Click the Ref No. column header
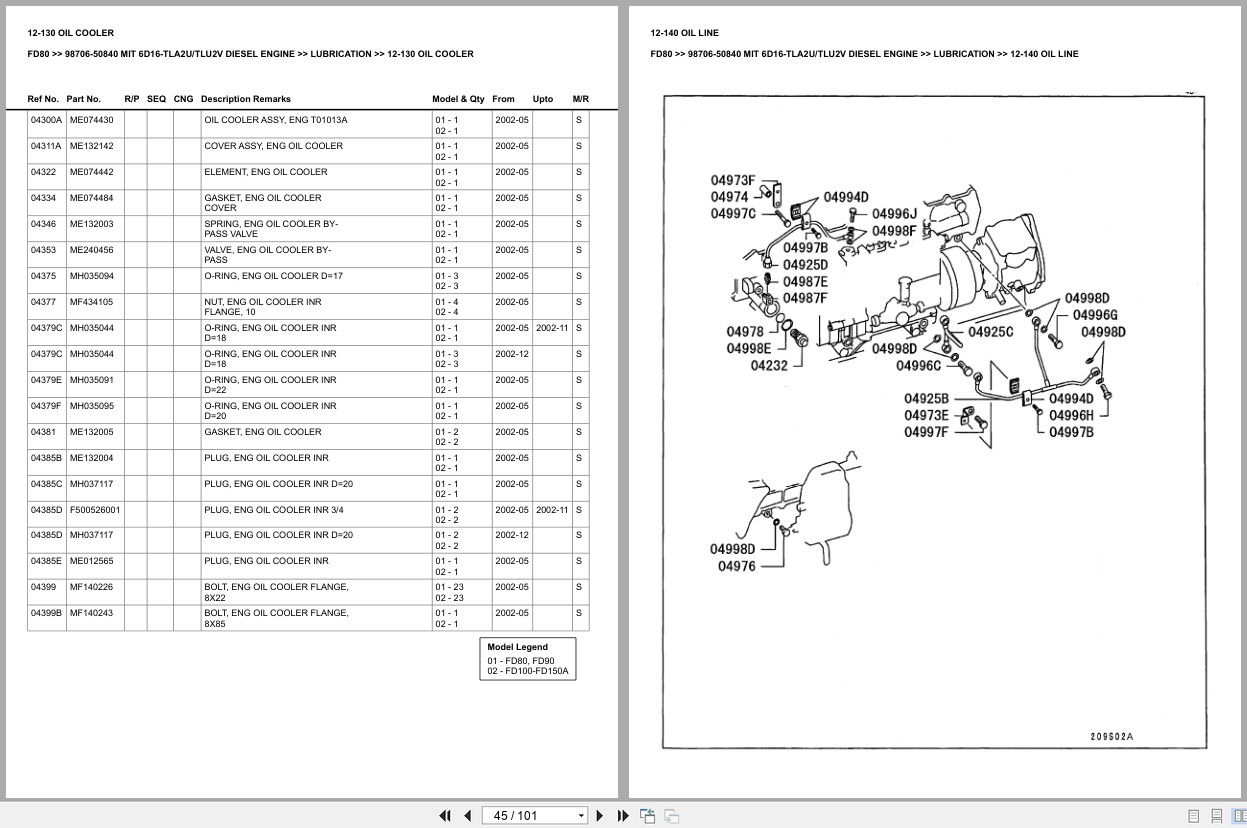Image resolution: width=1247 pixels, height=828 pixels. pos(43,99)
